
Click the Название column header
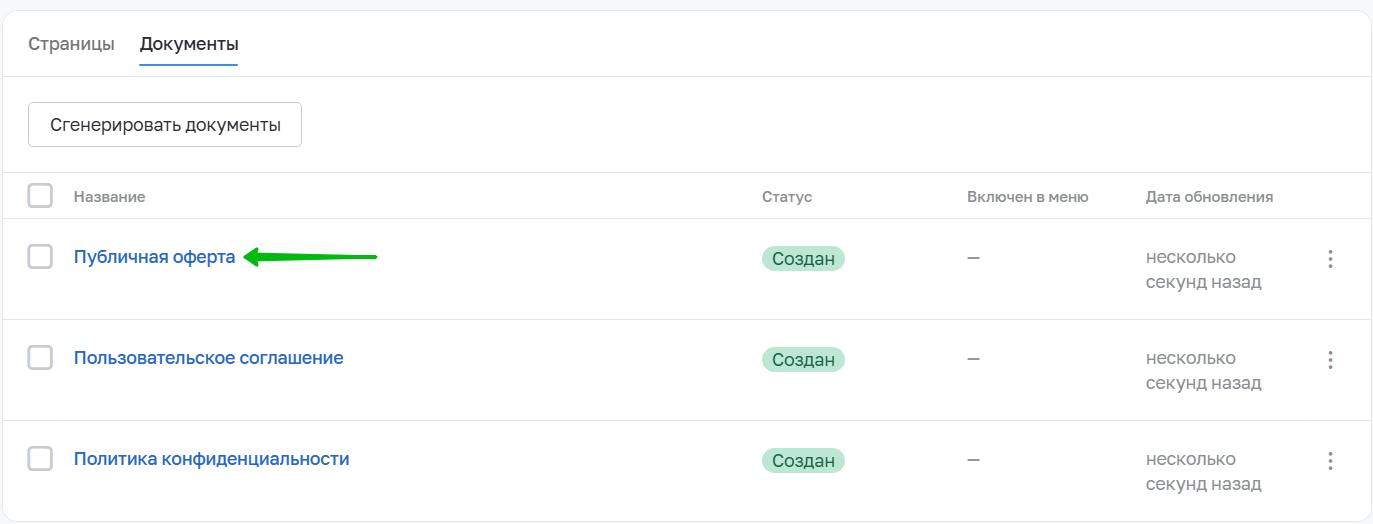click(x=109, y=197)
